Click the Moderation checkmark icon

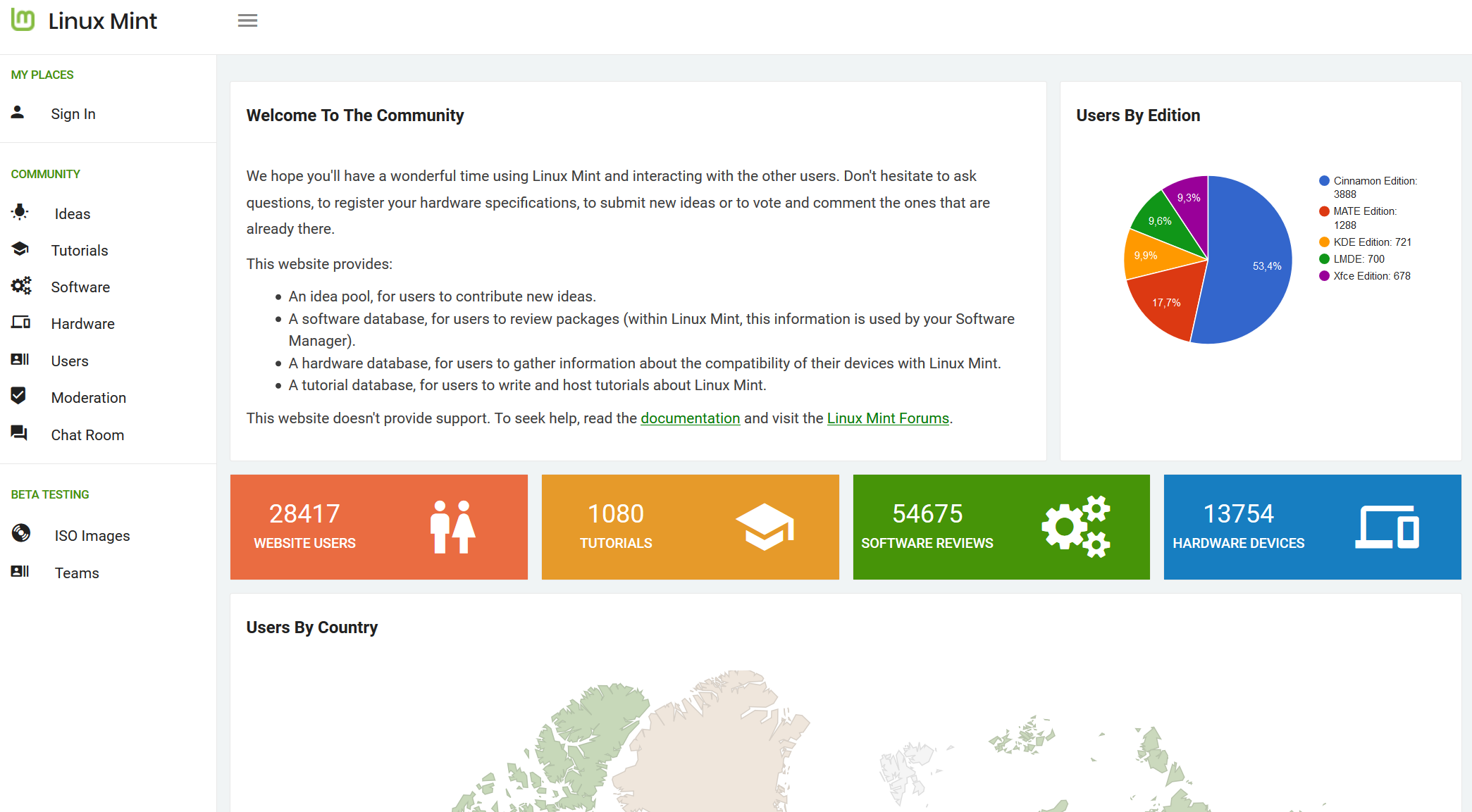[x=19, y=396]
